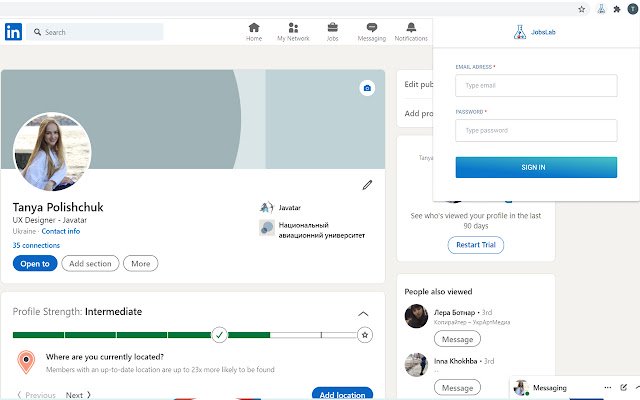Click the Add location button
This screenshot has width=640, height=400.
click(x=342, y=394)
